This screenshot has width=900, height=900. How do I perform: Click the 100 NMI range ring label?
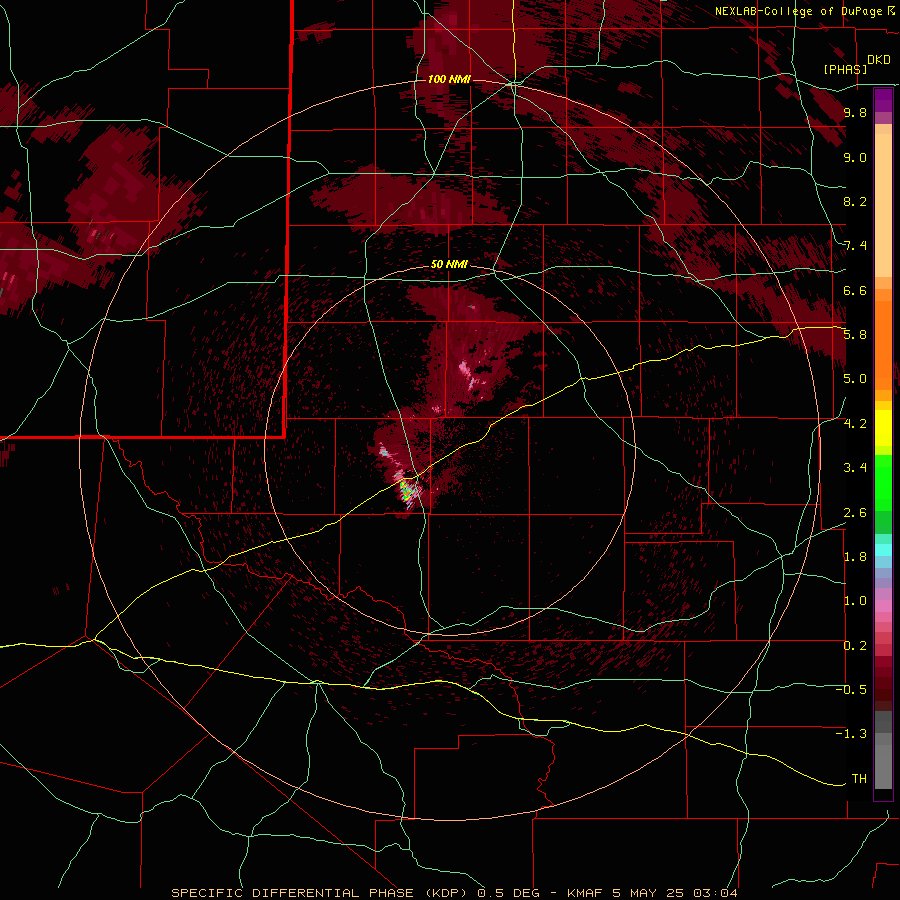click(x=449, y=79)
